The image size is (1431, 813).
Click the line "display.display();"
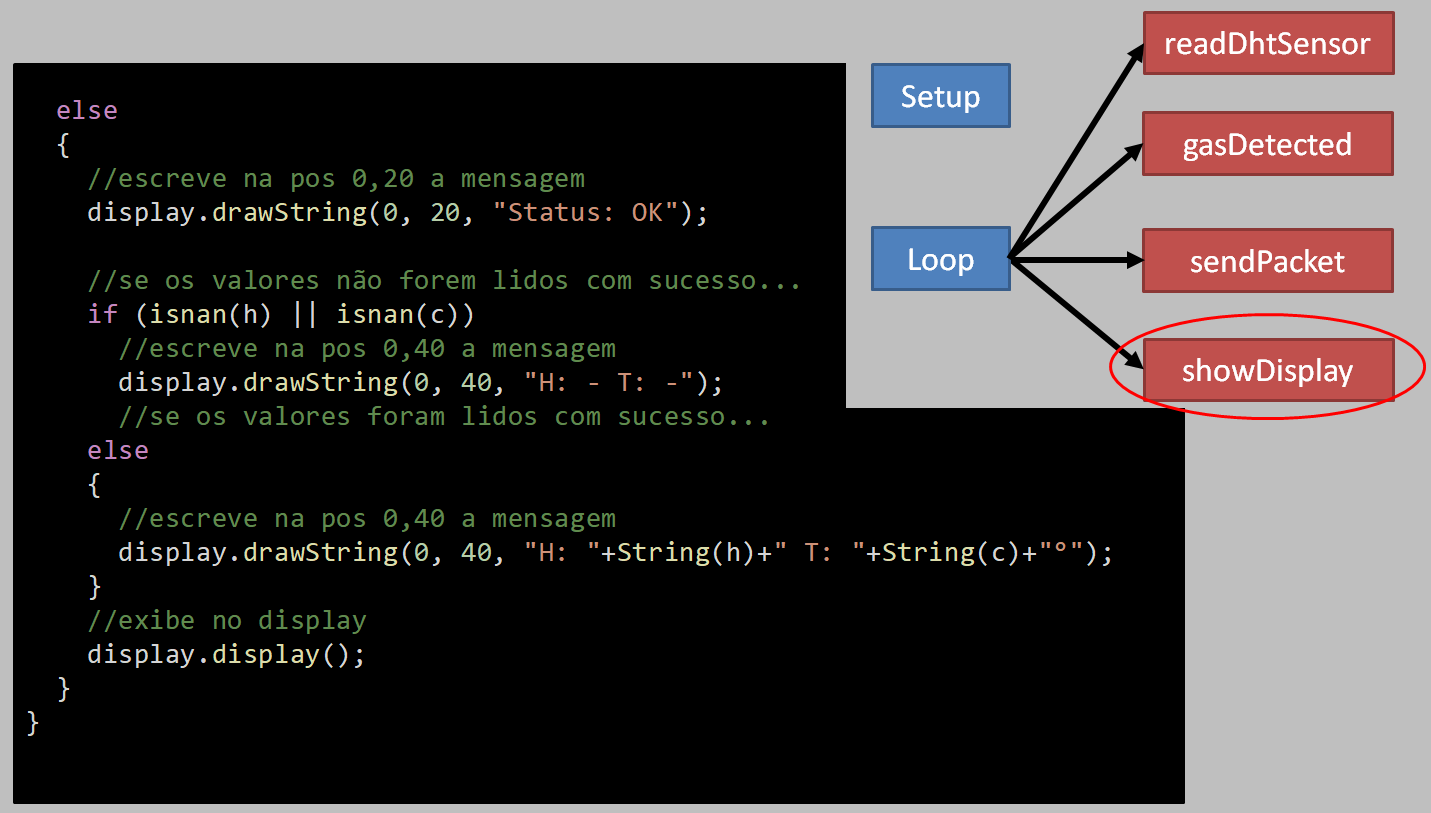coord(227,655)
